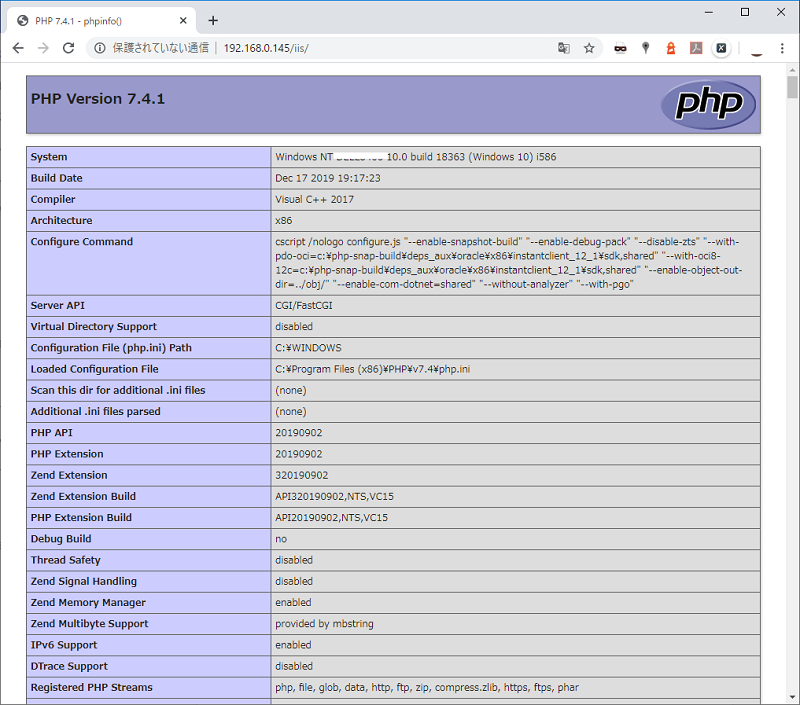Click the 'IPv6 Support' label

click(x=64, y=645)
